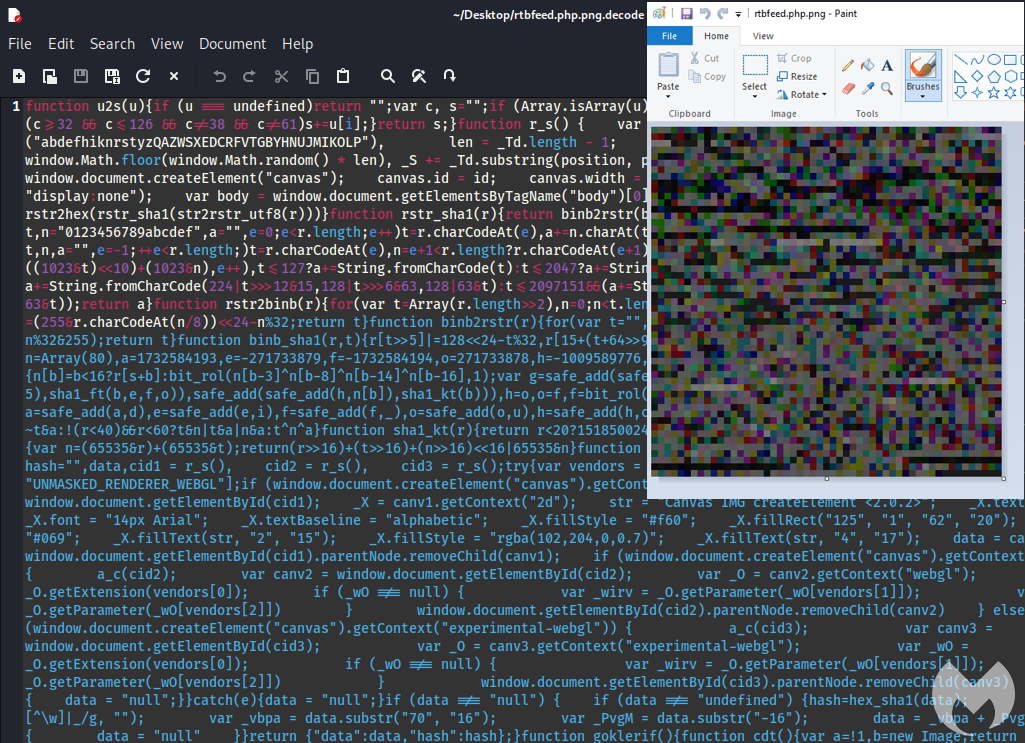This screenshot has width=1025, height=743.
Task: Select the Eraser tool in Paint
Action: pyautogui.click(x=848, y=88)
